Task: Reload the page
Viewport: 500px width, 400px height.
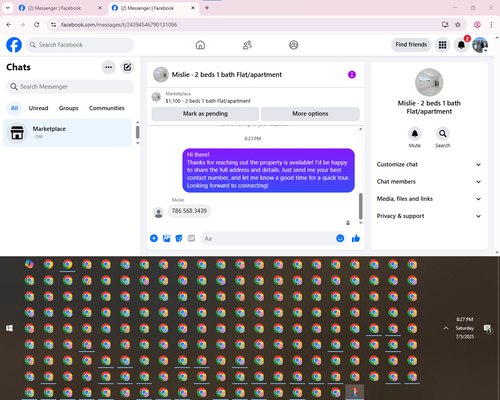Action: point(37,24)
